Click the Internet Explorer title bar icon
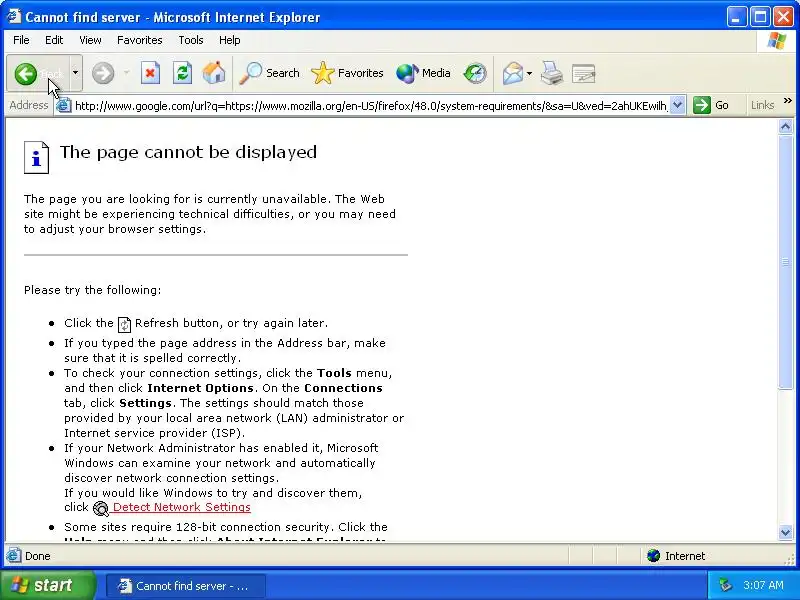This screenshot has width=800, height=600. click(14, 16)
